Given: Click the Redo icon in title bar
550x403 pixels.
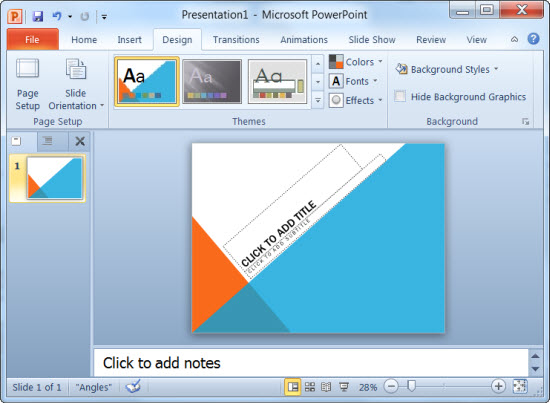Looking at the screenshot, I should (84, 16).
